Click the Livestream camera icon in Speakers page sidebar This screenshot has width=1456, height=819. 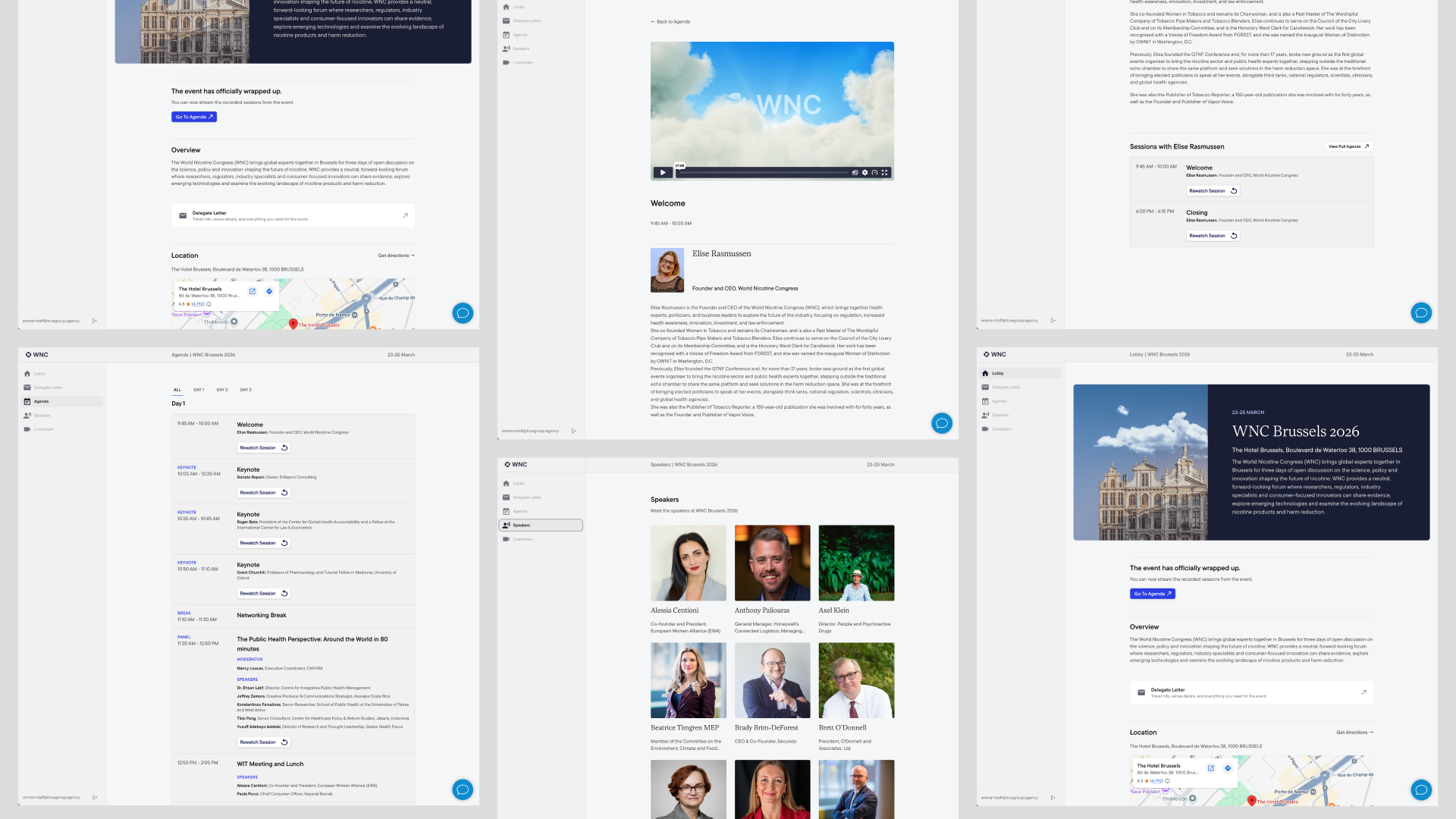tap(506, 539)
